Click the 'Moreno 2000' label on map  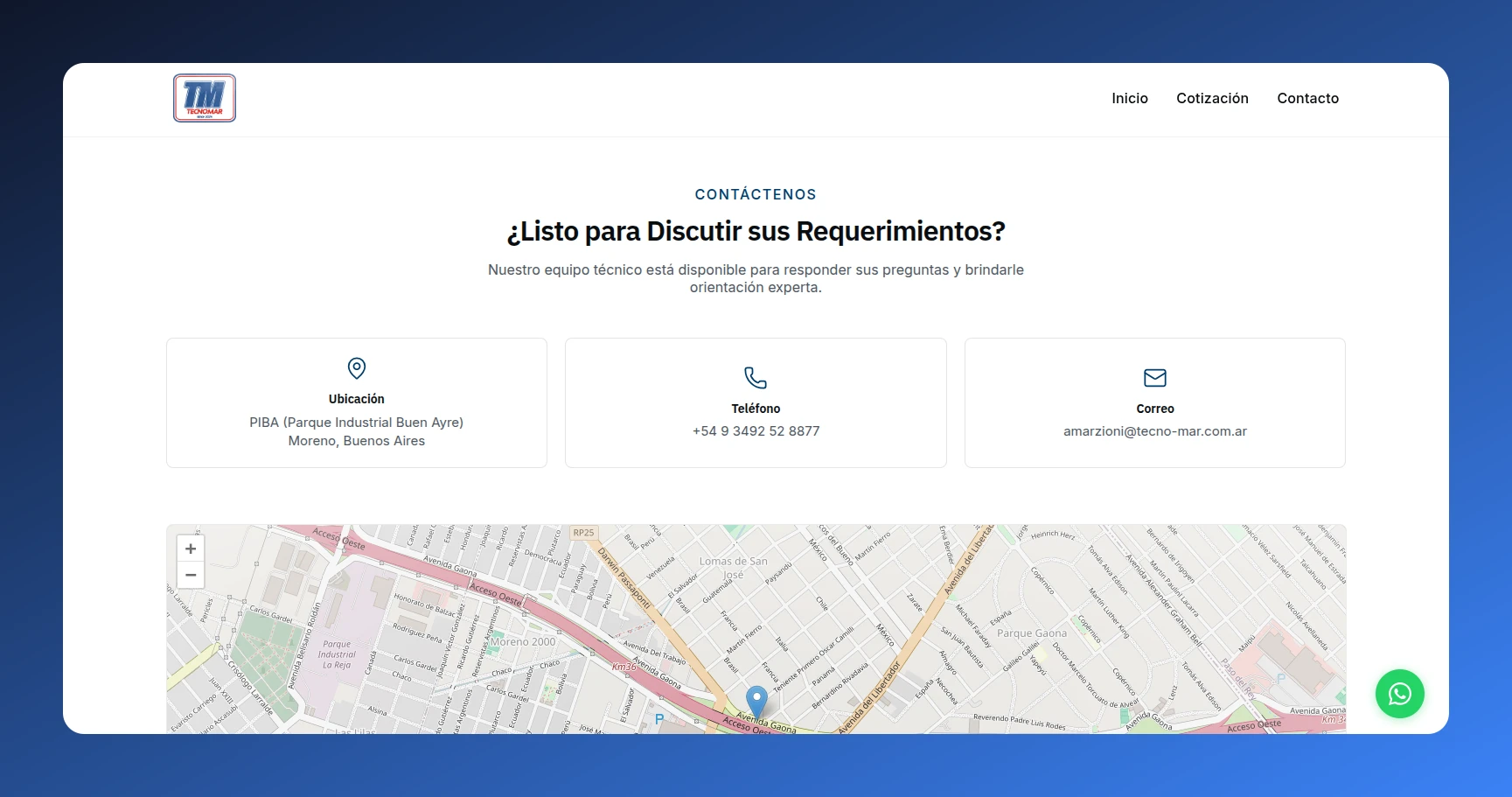click(x=523, y=641)
